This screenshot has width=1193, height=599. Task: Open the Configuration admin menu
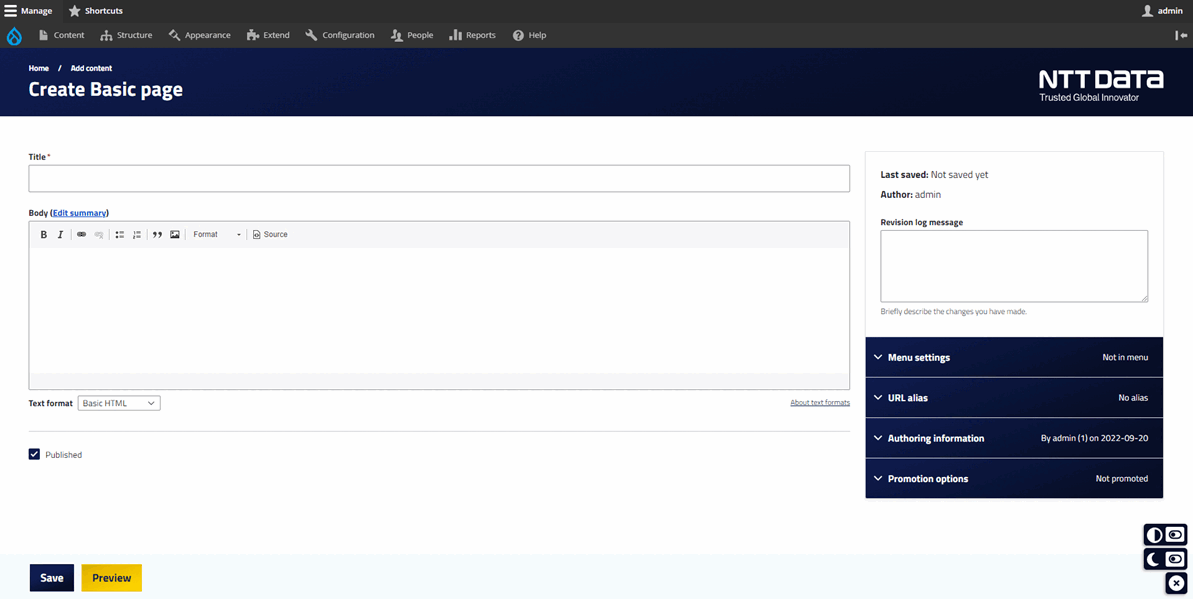click(x=340, y=35)
